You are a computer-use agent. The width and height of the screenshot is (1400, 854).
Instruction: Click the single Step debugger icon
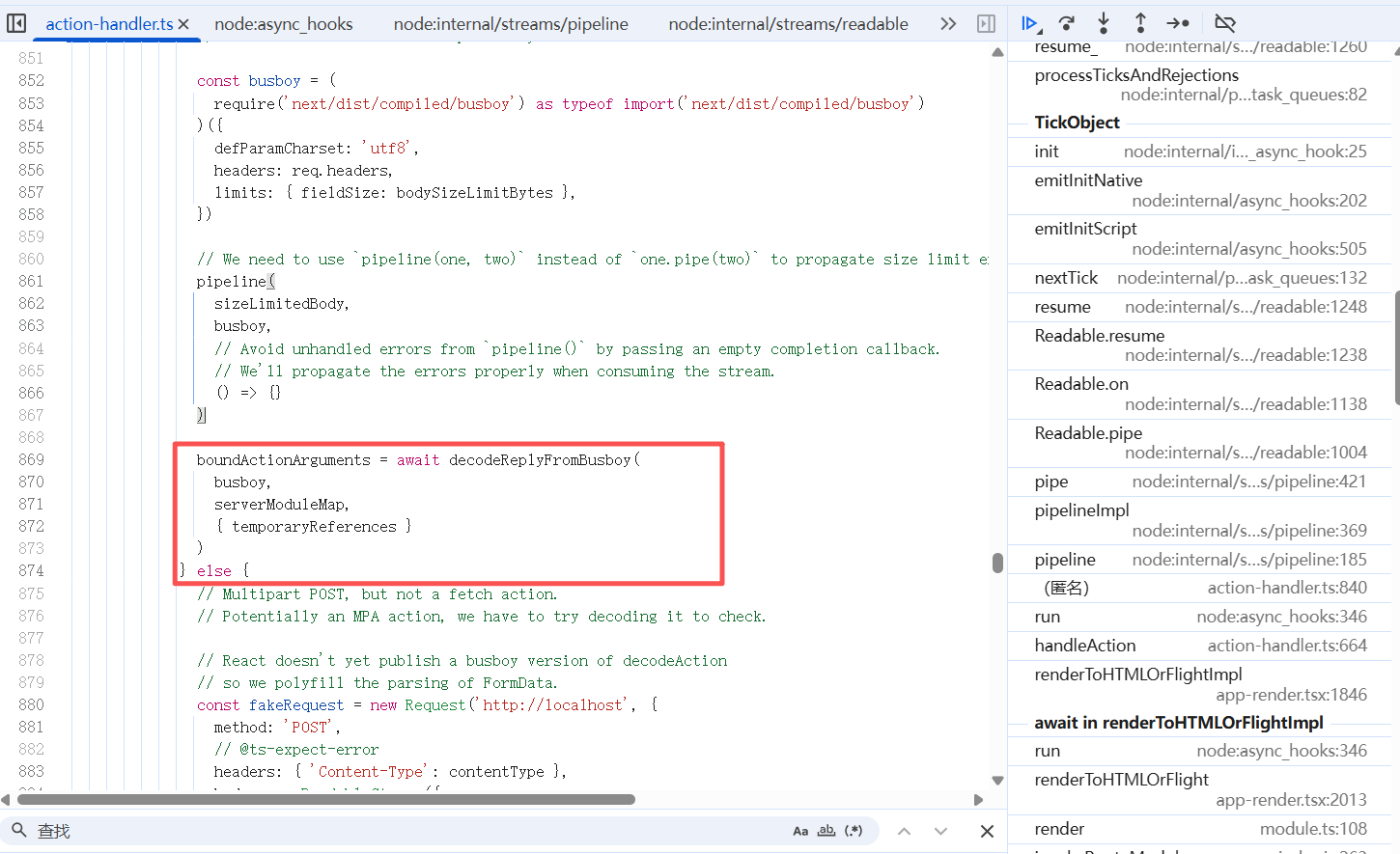(1178, 23)
